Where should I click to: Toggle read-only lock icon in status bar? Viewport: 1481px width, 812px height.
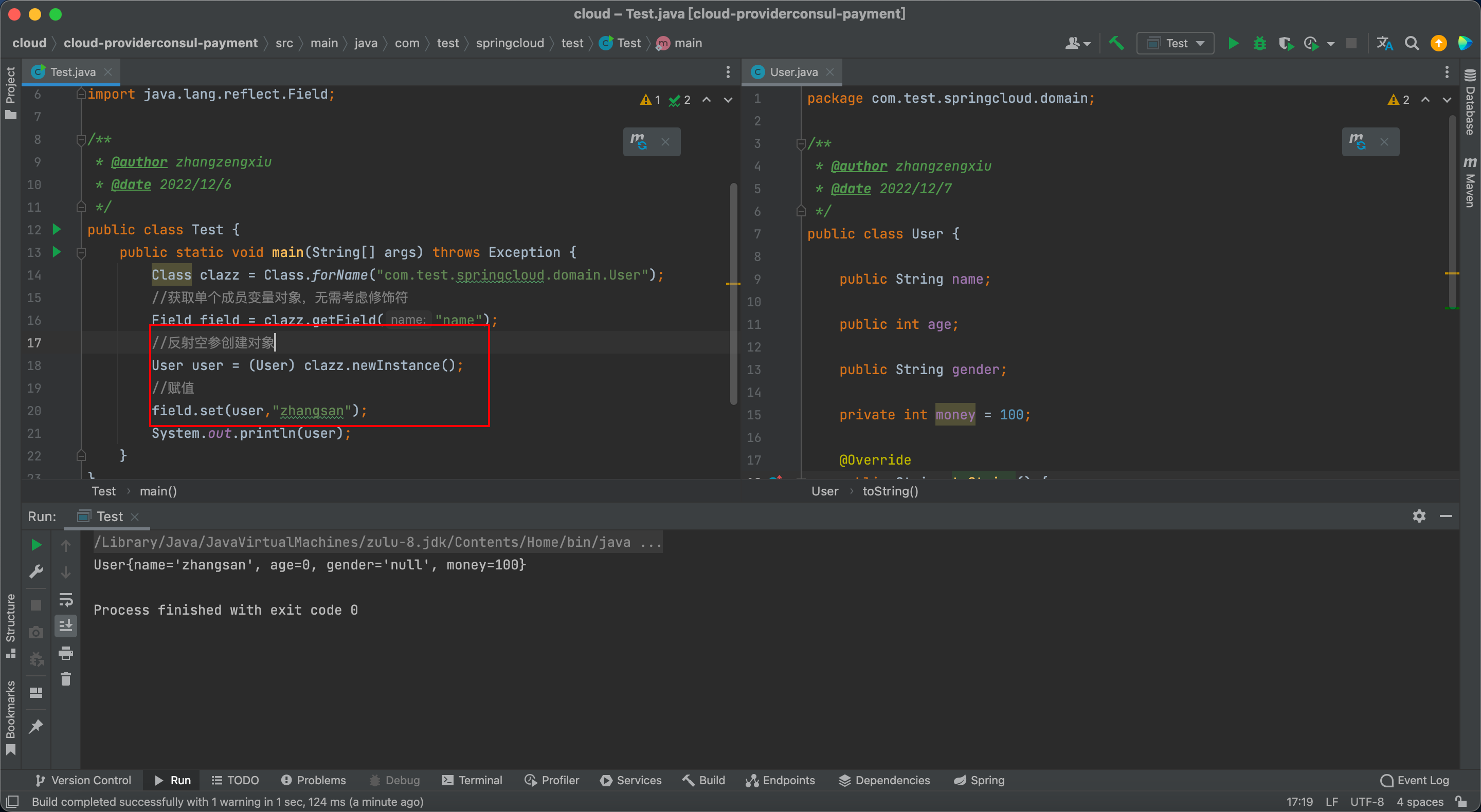[1461, 802]
